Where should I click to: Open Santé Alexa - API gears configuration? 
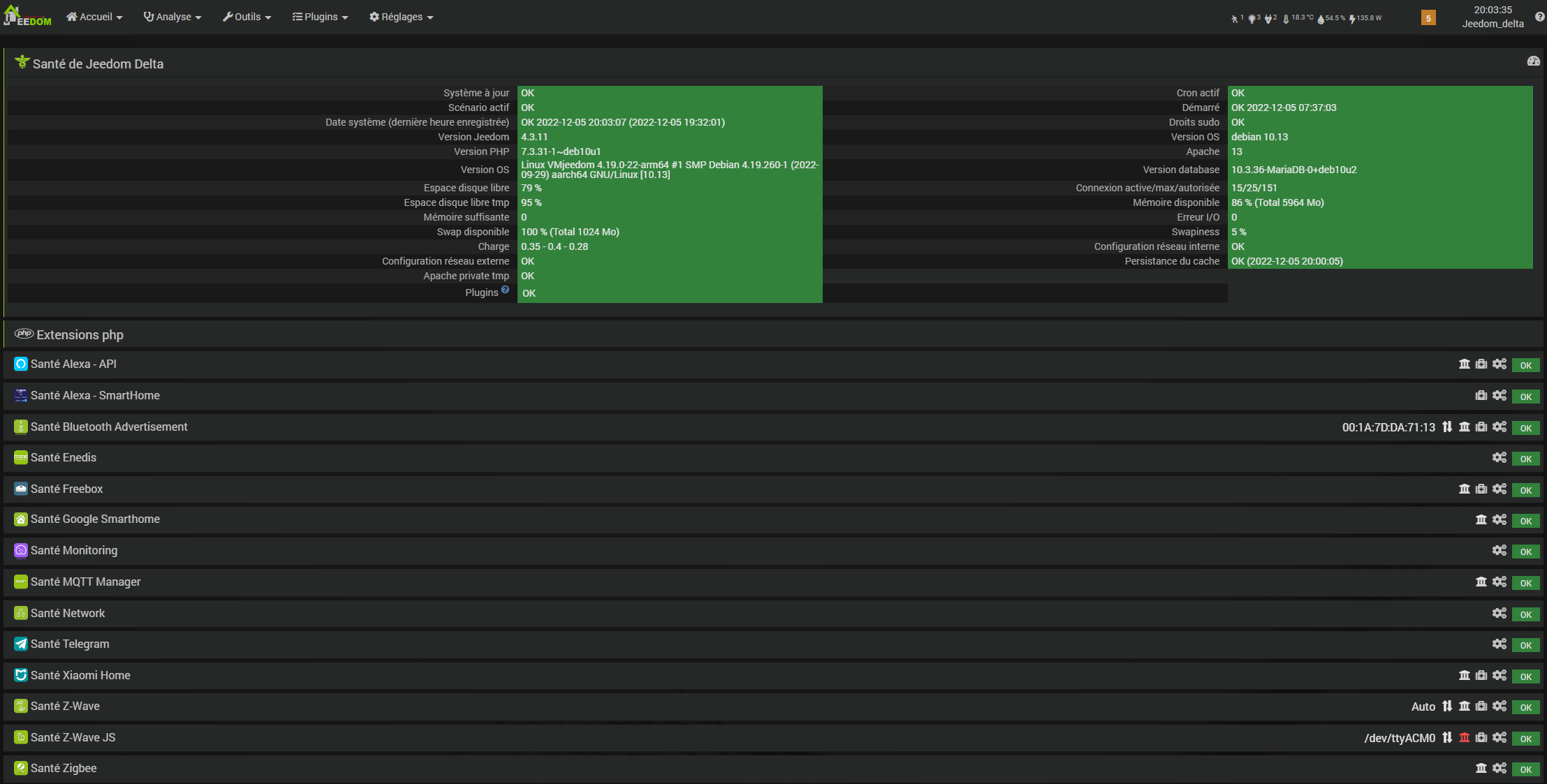(x=1500, y=364)
